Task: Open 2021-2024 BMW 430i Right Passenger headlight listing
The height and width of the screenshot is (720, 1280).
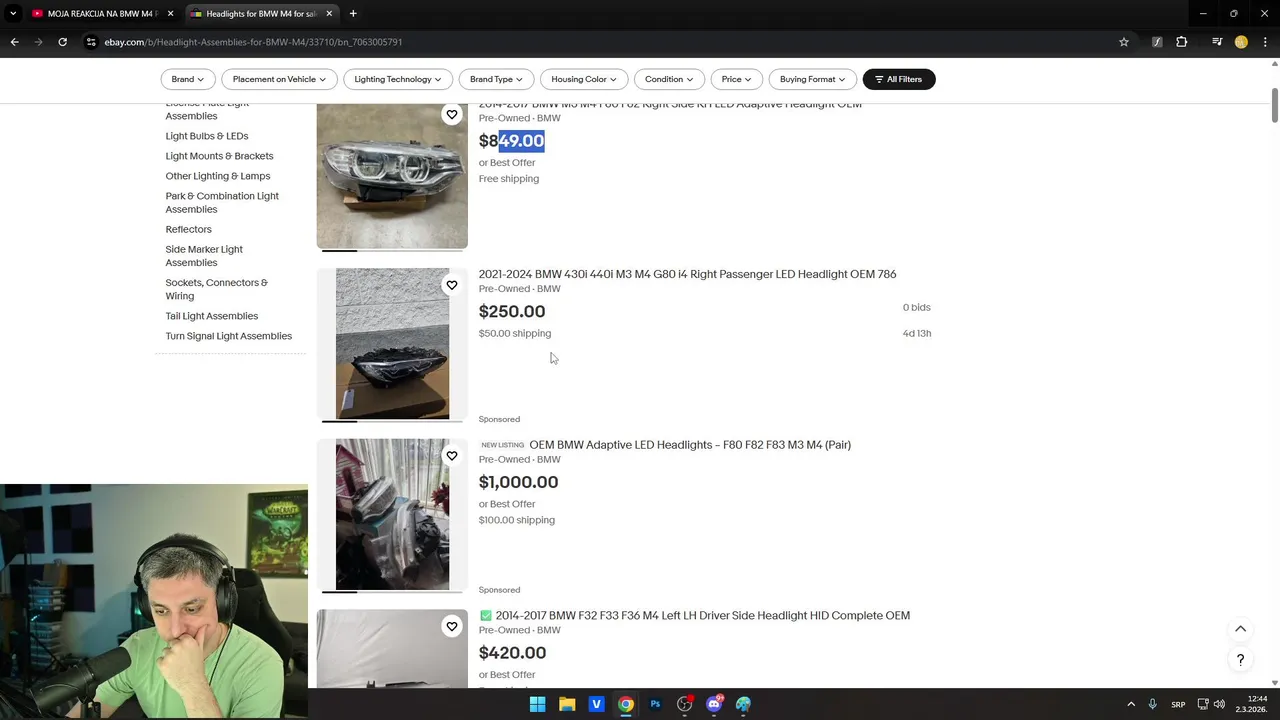Action: 687,274
